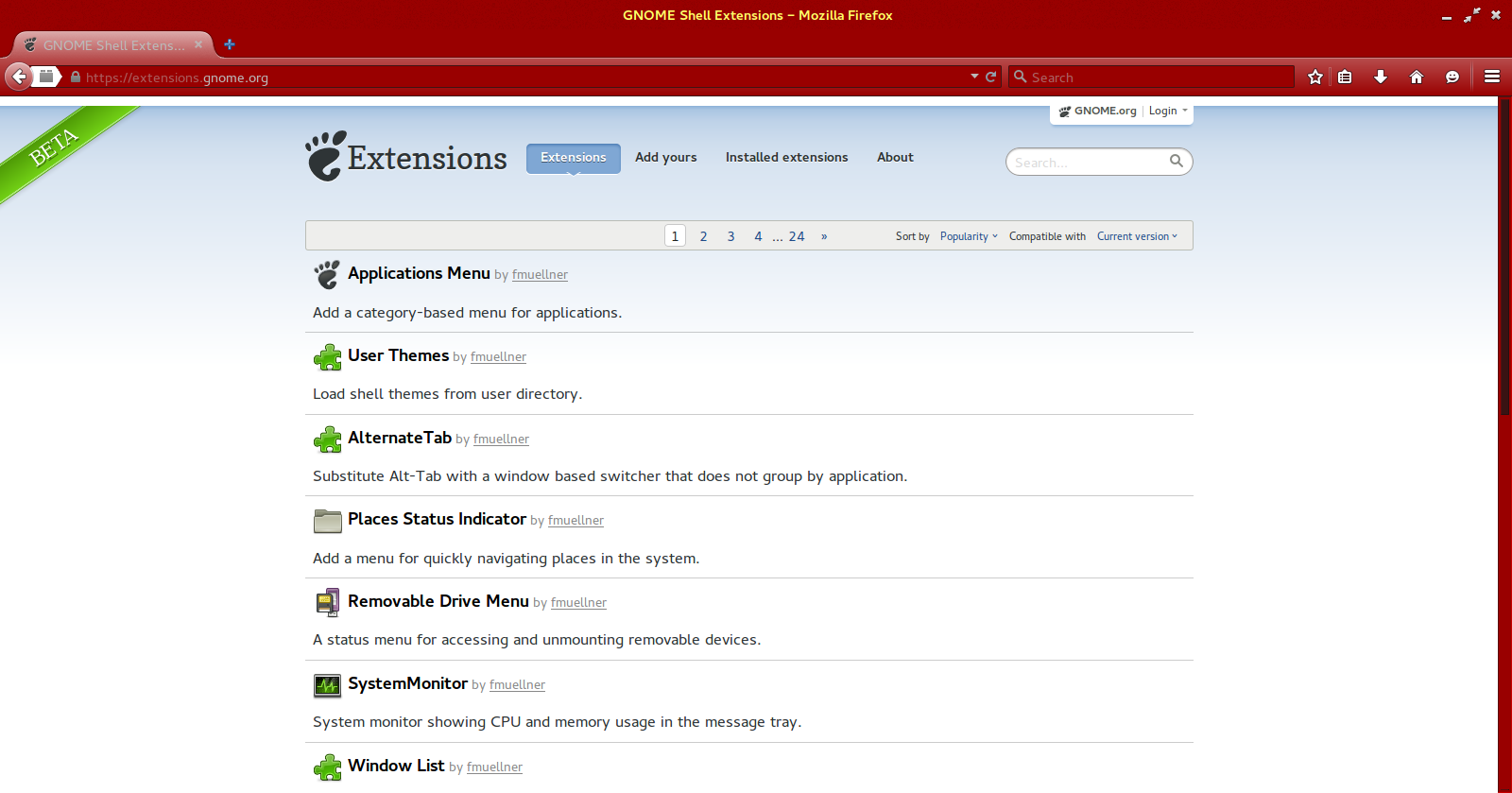Click the Window List puzzle piece icon
The height and width of the screenshot is (793, 1512).
click(327, 767)
